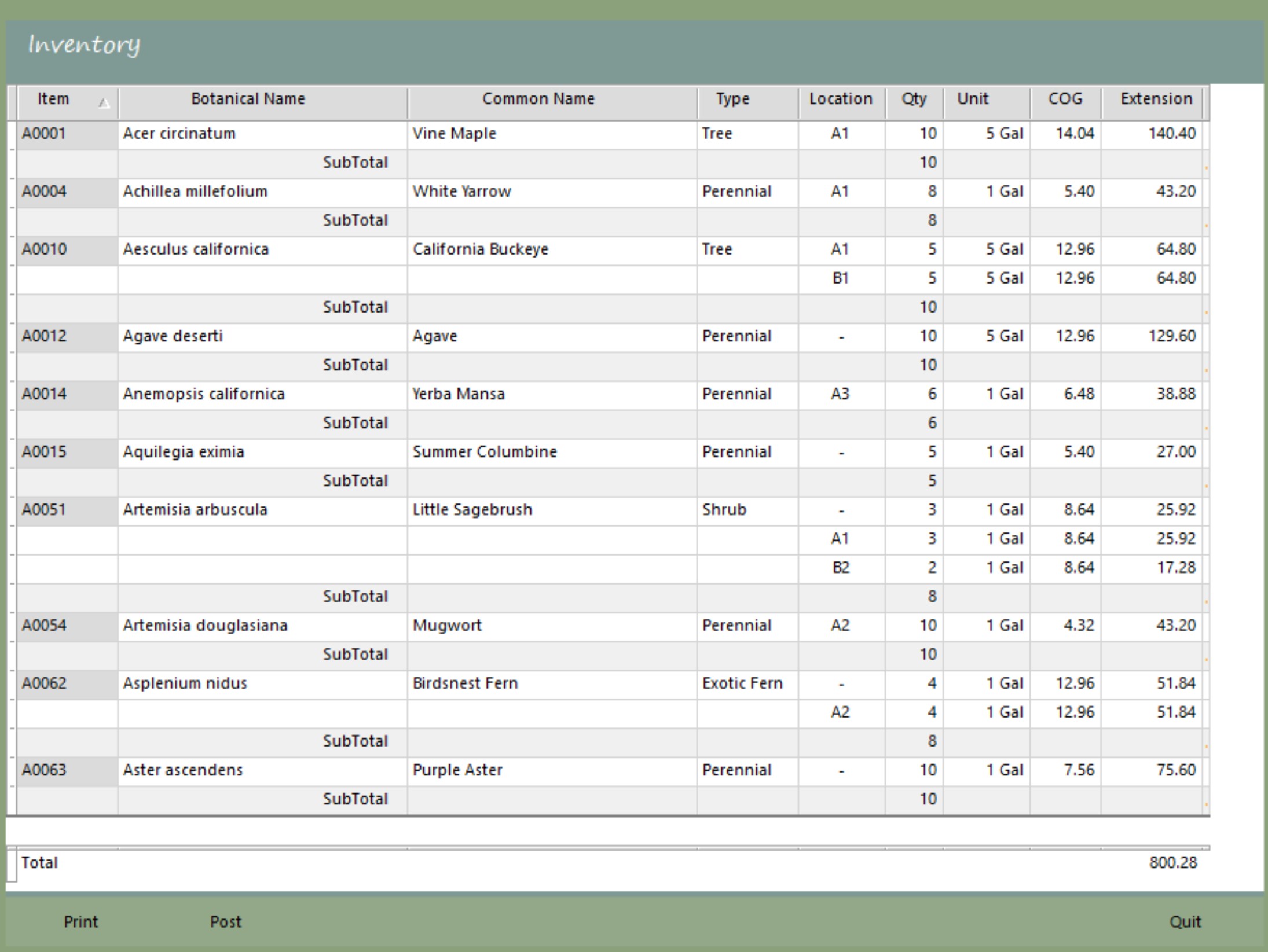Click the Post button
This screenshot has height=952, width=1268.
point(225,921)
